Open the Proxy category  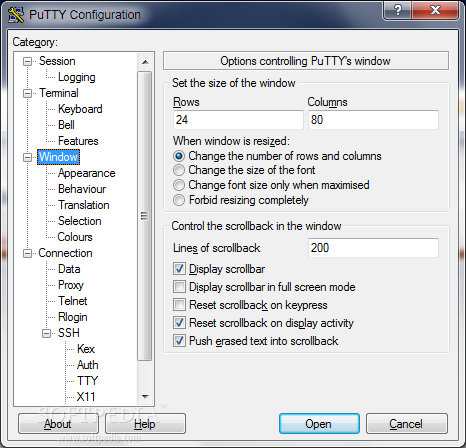click(x=71, y=285)
